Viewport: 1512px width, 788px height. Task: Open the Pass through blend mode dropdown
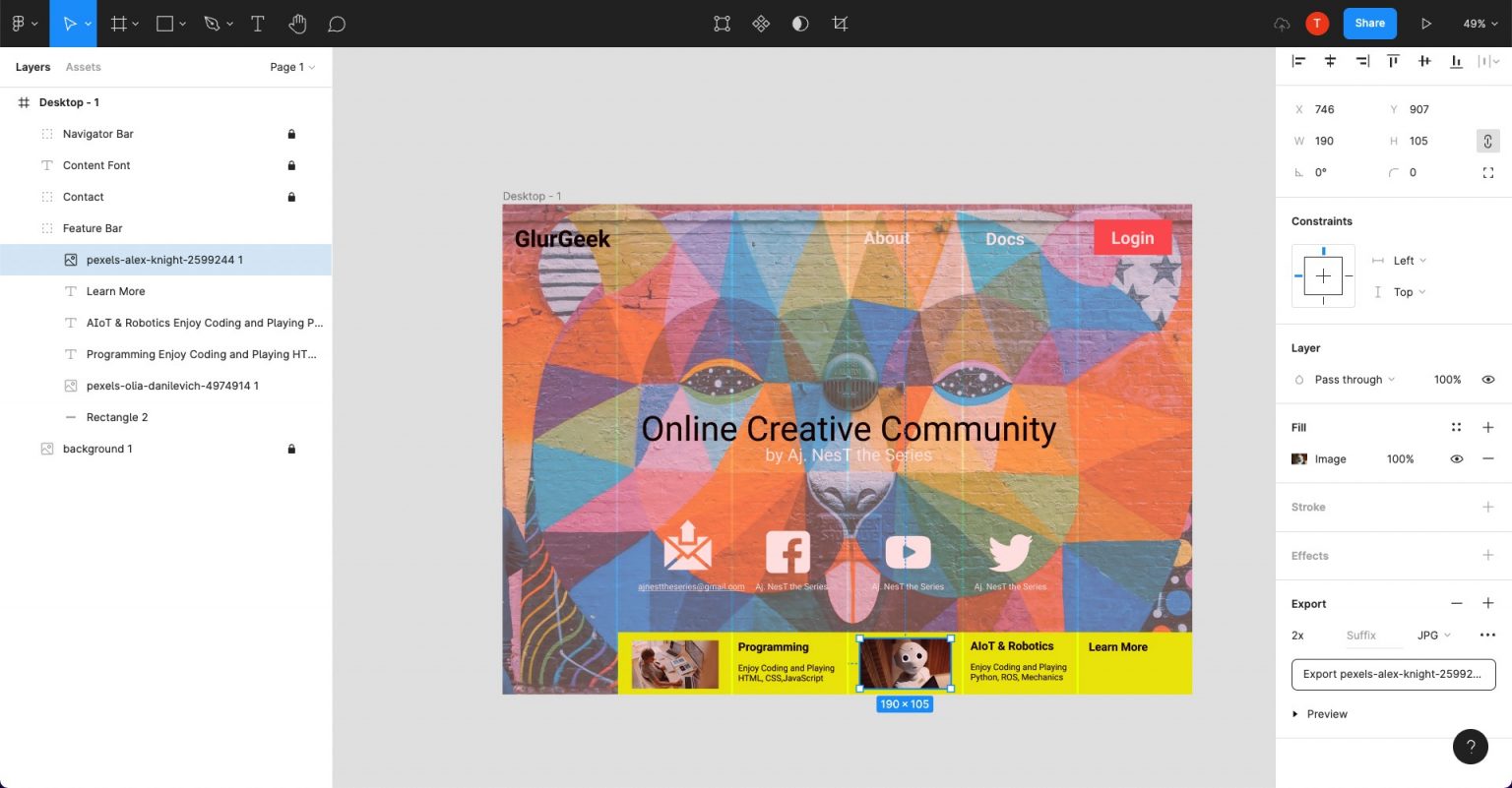point(1348,380)
